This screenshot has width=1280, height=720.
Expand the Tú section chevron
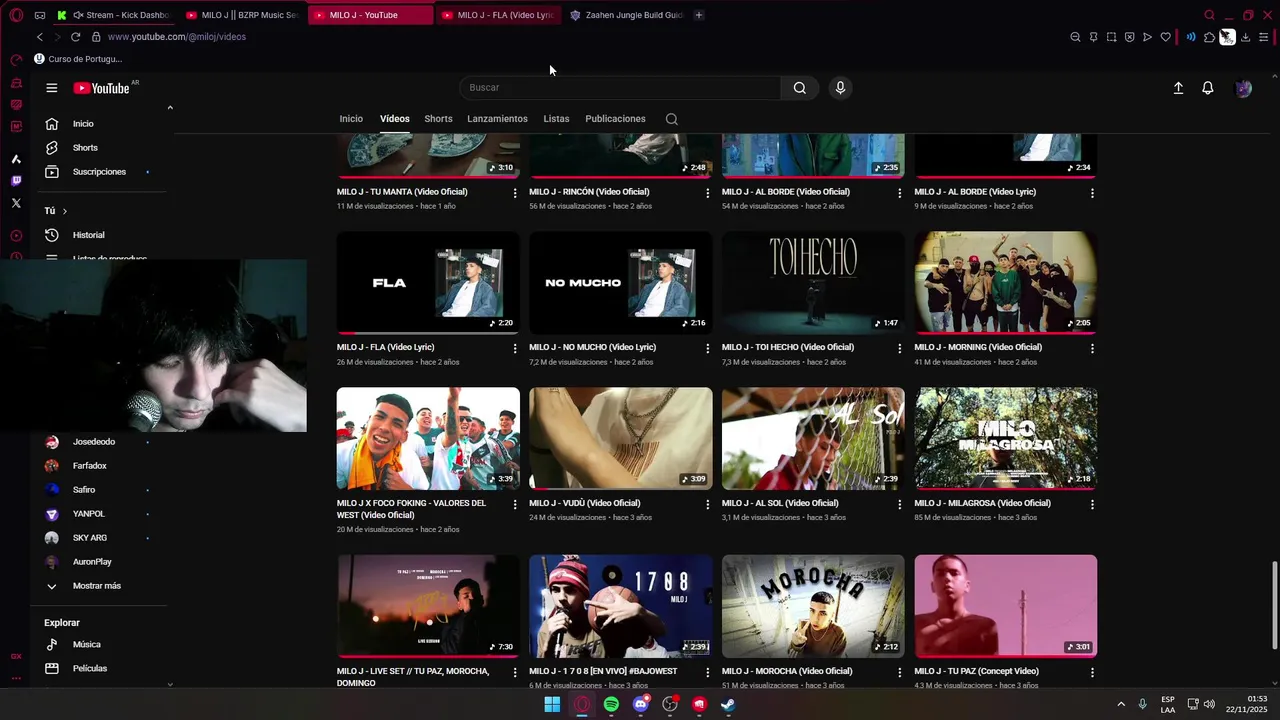coord(65,211)
